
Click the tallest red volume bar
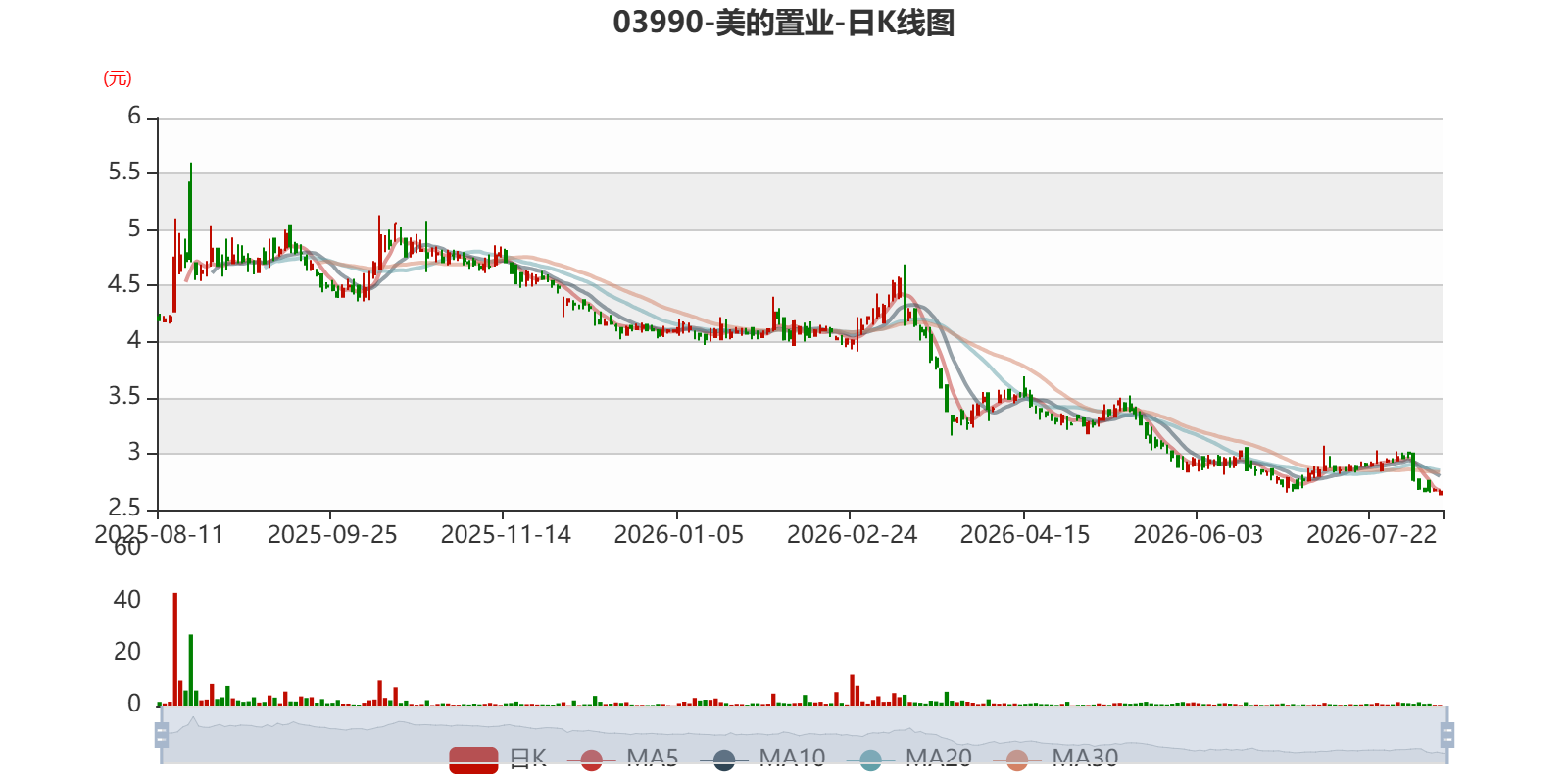tap(174, 649)
